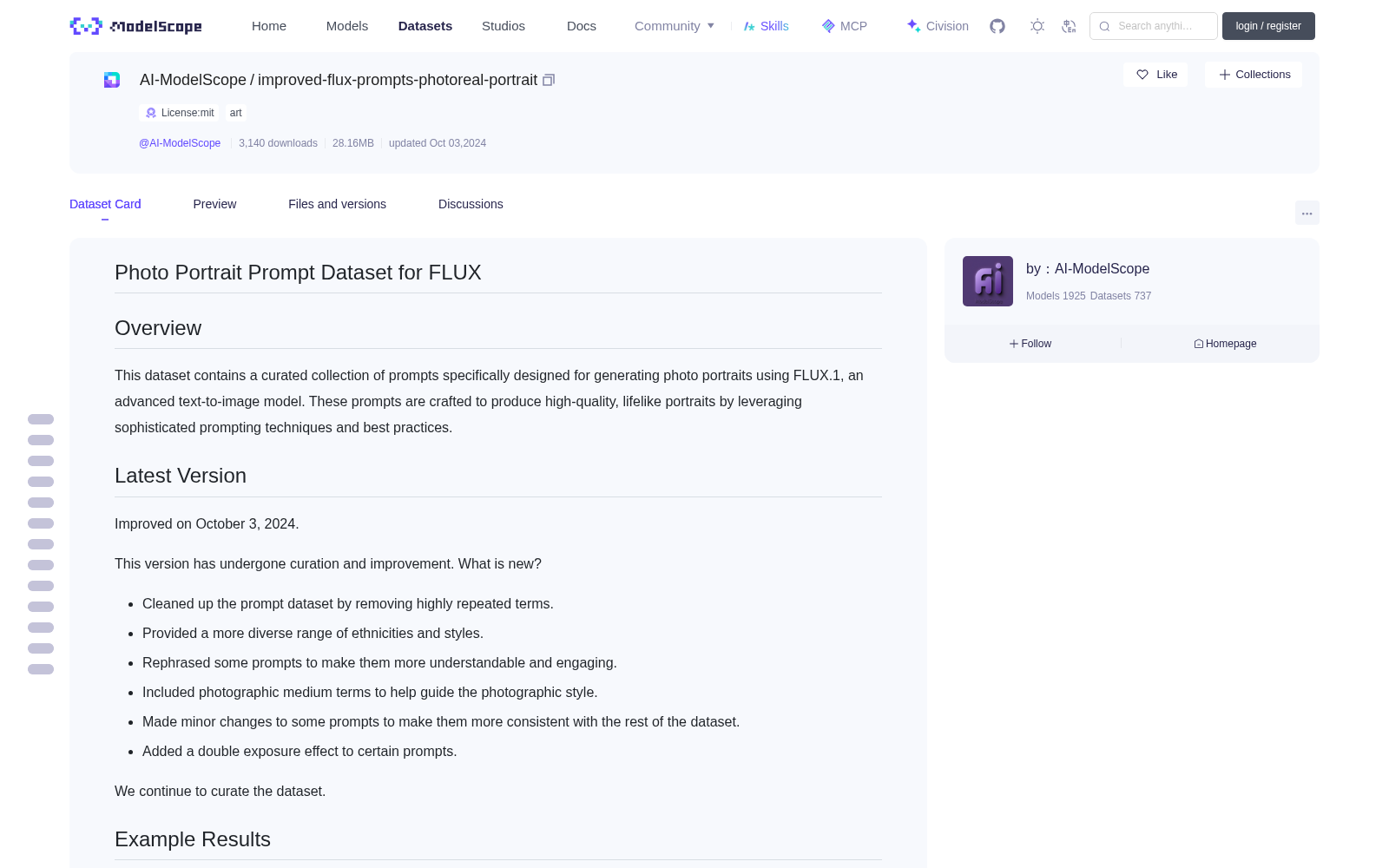This screenshot has height=868, width=1389.
Task: Follow the AI-ModelScope organization
Action: coord(1030,344)
